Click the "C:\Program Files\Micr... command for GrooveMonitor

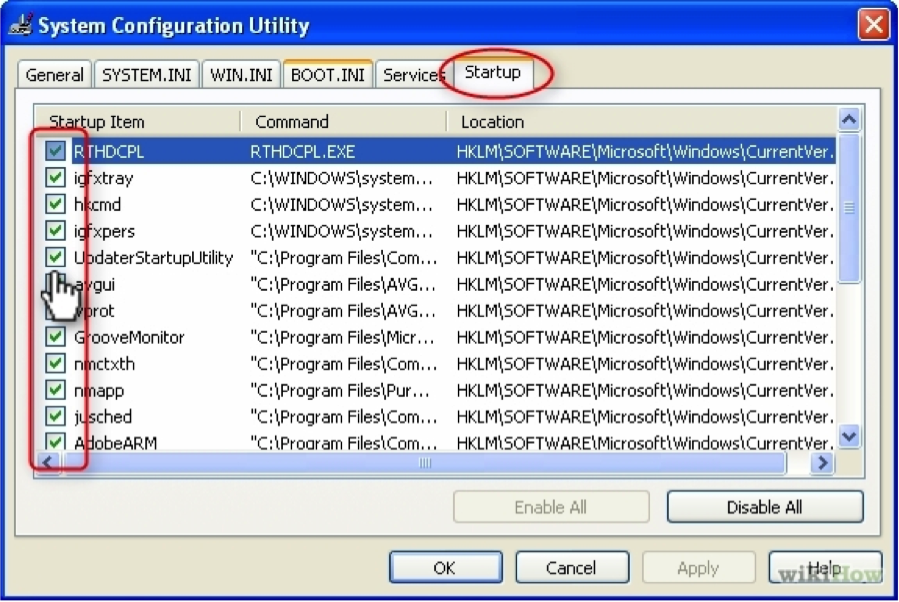pyautogui.click(x=342, y=337)
